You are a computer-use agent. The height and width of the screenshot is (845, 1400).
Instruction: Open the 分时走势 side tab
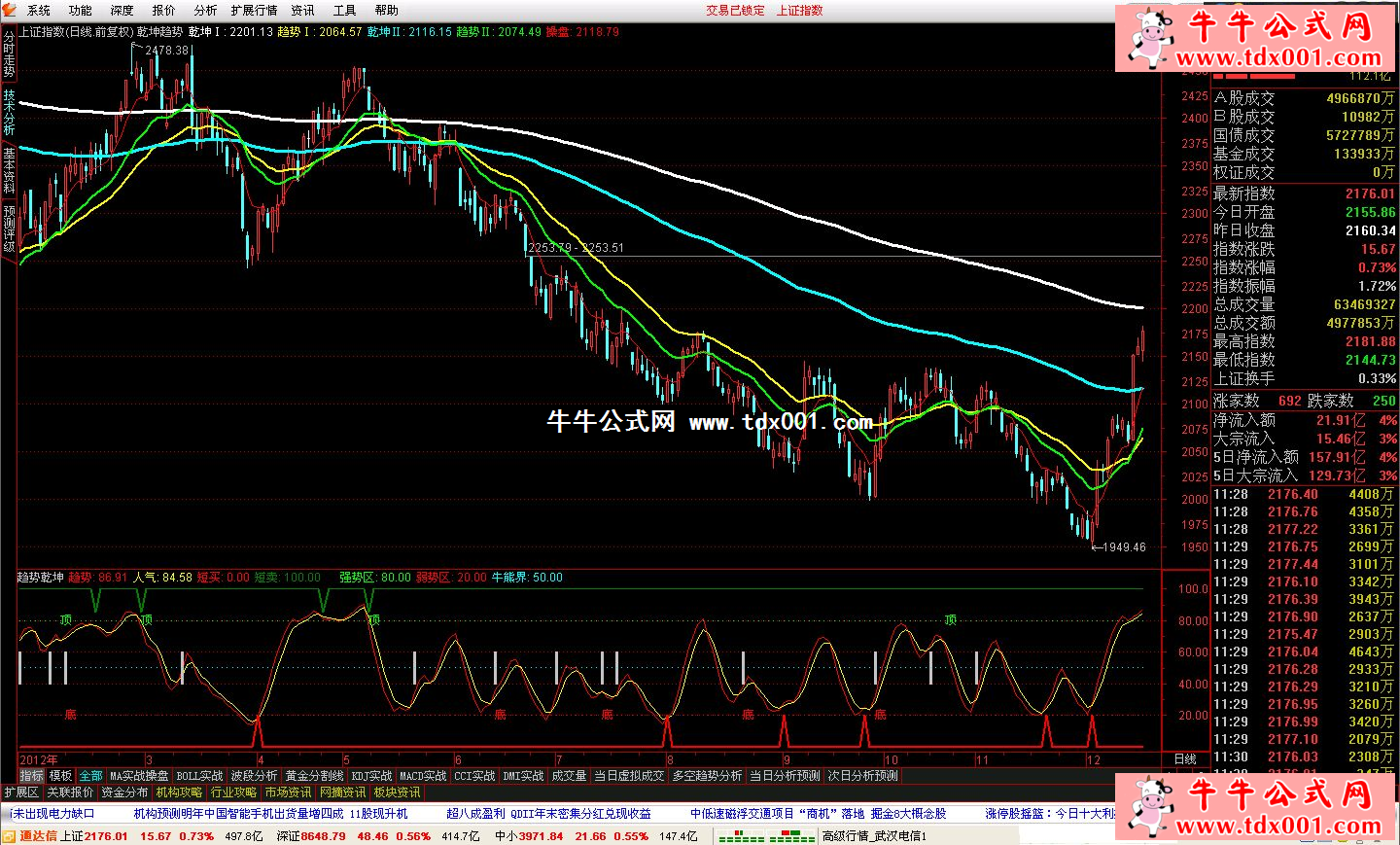(9, 54)
